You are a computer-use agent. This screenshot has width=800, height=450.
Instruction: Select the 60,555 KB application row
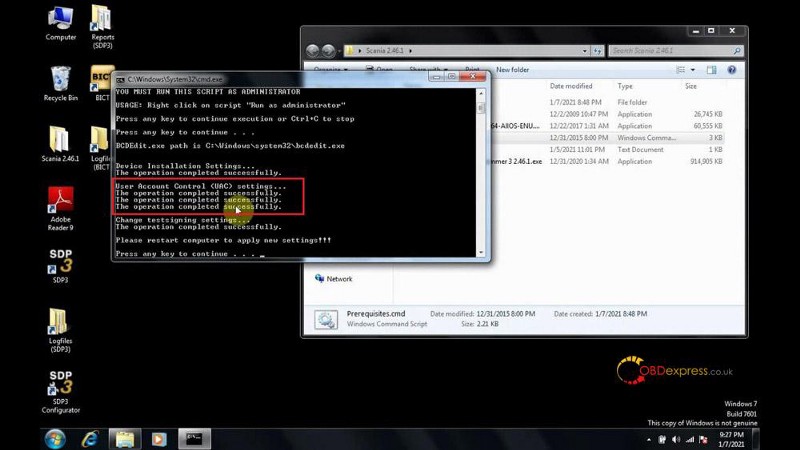(x=607, y=126)
